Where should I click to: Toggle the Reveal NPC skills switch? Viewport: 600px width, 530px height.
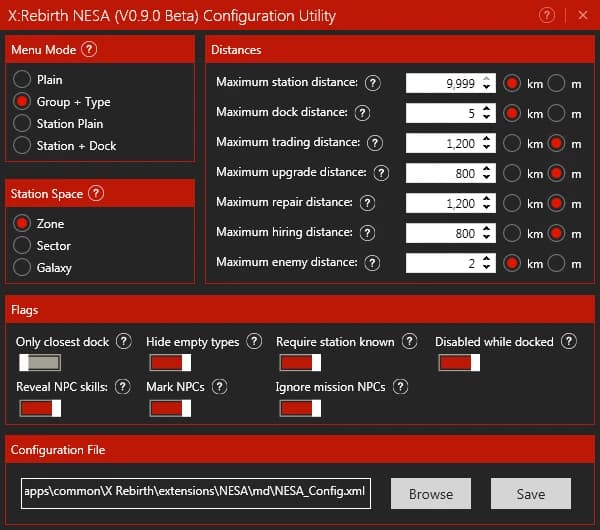point(40,408)
